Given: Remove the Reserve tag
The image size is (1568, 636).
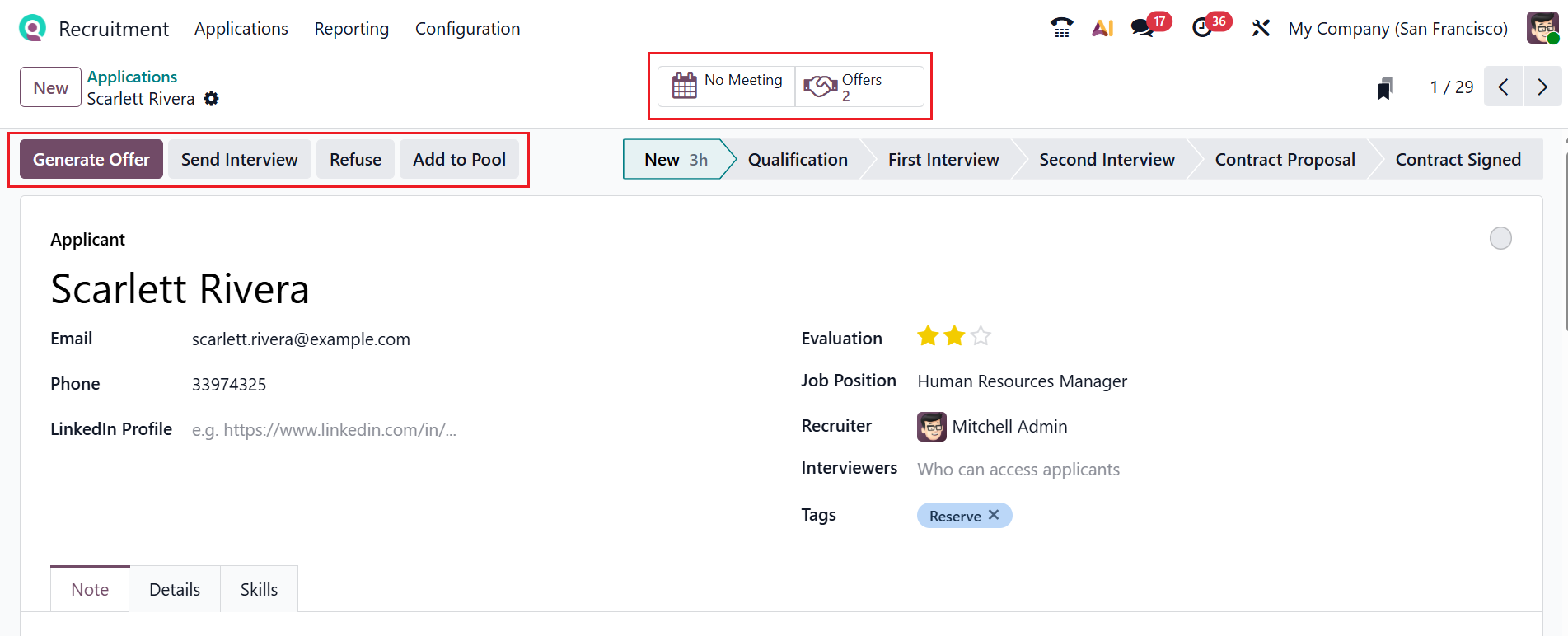Looking at the screenshot, I should (x=994, y=515).
